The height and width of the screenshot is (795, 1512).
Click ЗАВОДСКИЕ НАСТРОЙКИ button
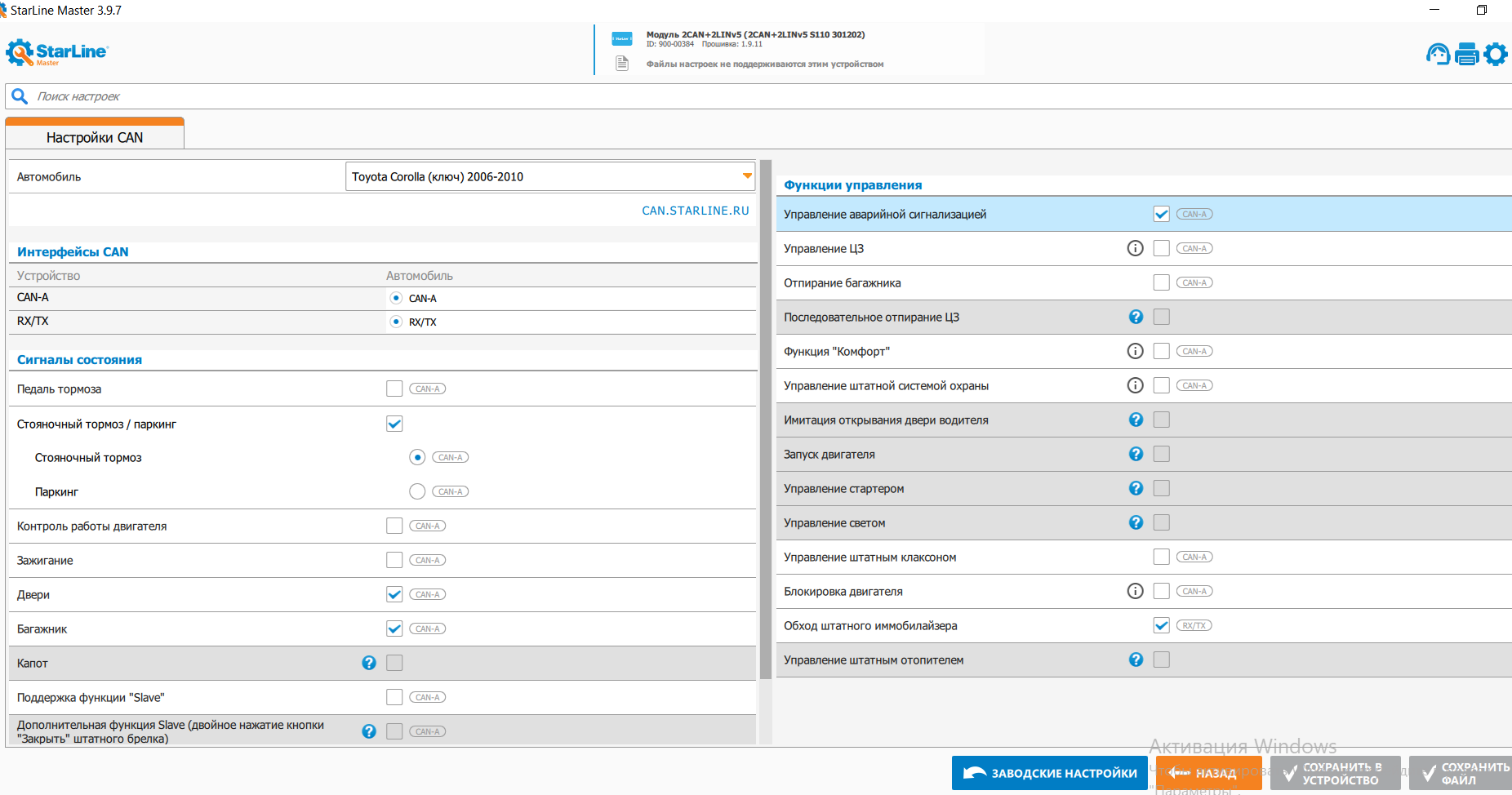coord(1050,773)
